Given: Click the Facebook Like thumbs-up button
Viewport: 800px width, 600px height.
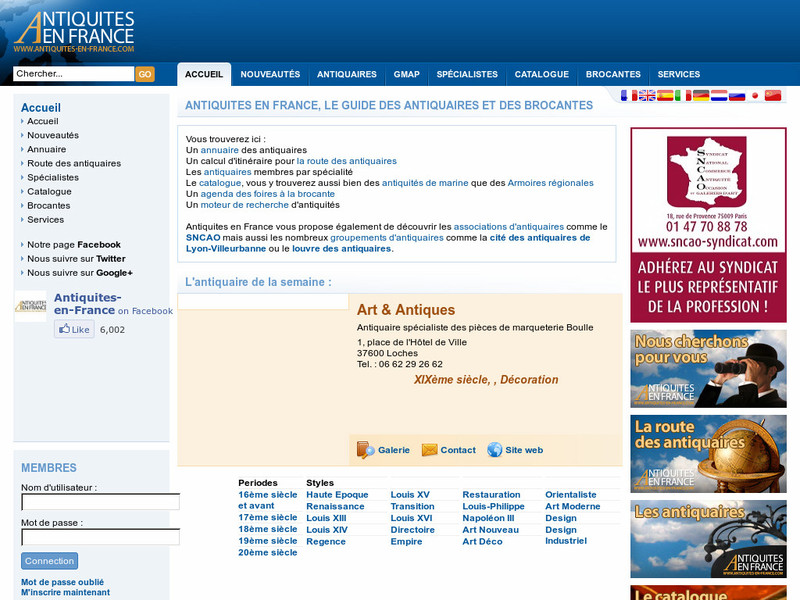Looking at the screenshot, I should coord(74,329).
